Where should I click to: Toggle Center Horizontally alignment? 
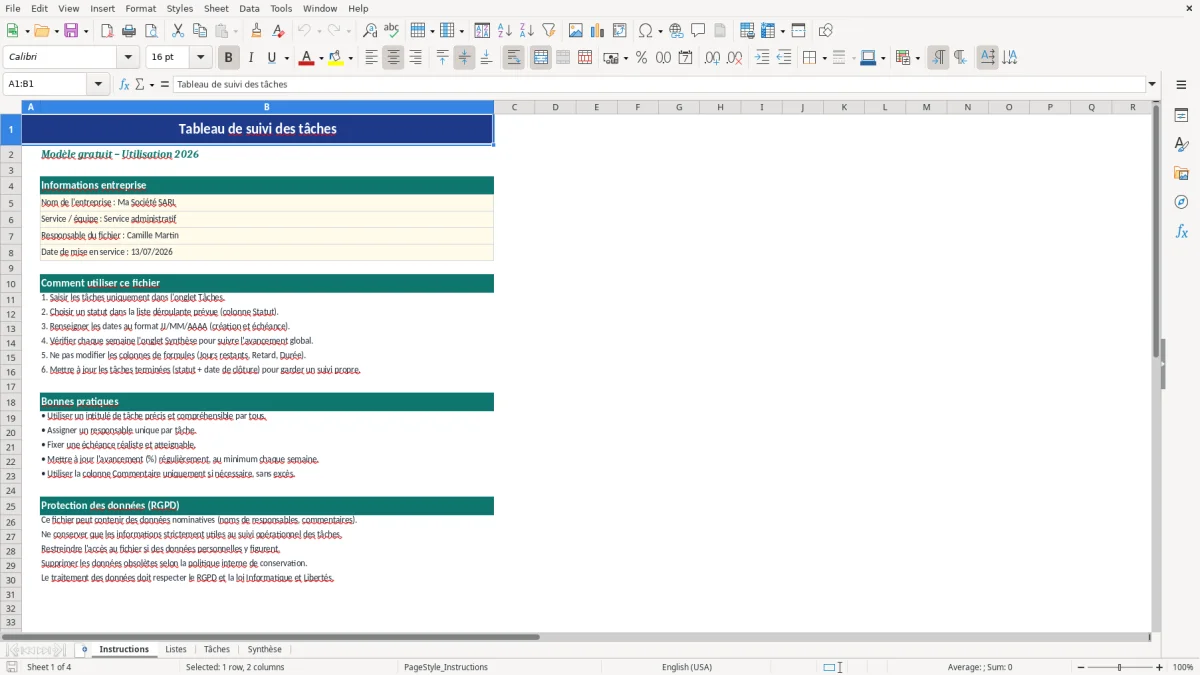coord(394,58)
